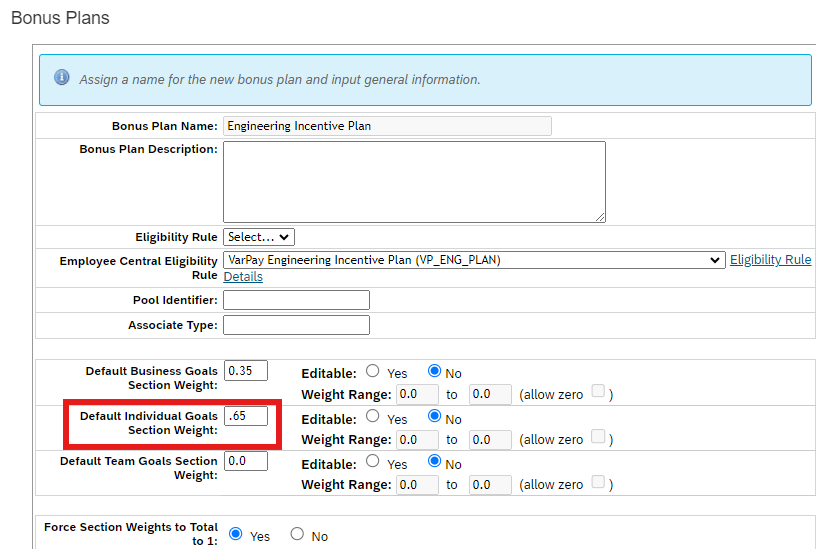
Task: Click Business Goals Weight Range maximum field
Action: [490, 394]
